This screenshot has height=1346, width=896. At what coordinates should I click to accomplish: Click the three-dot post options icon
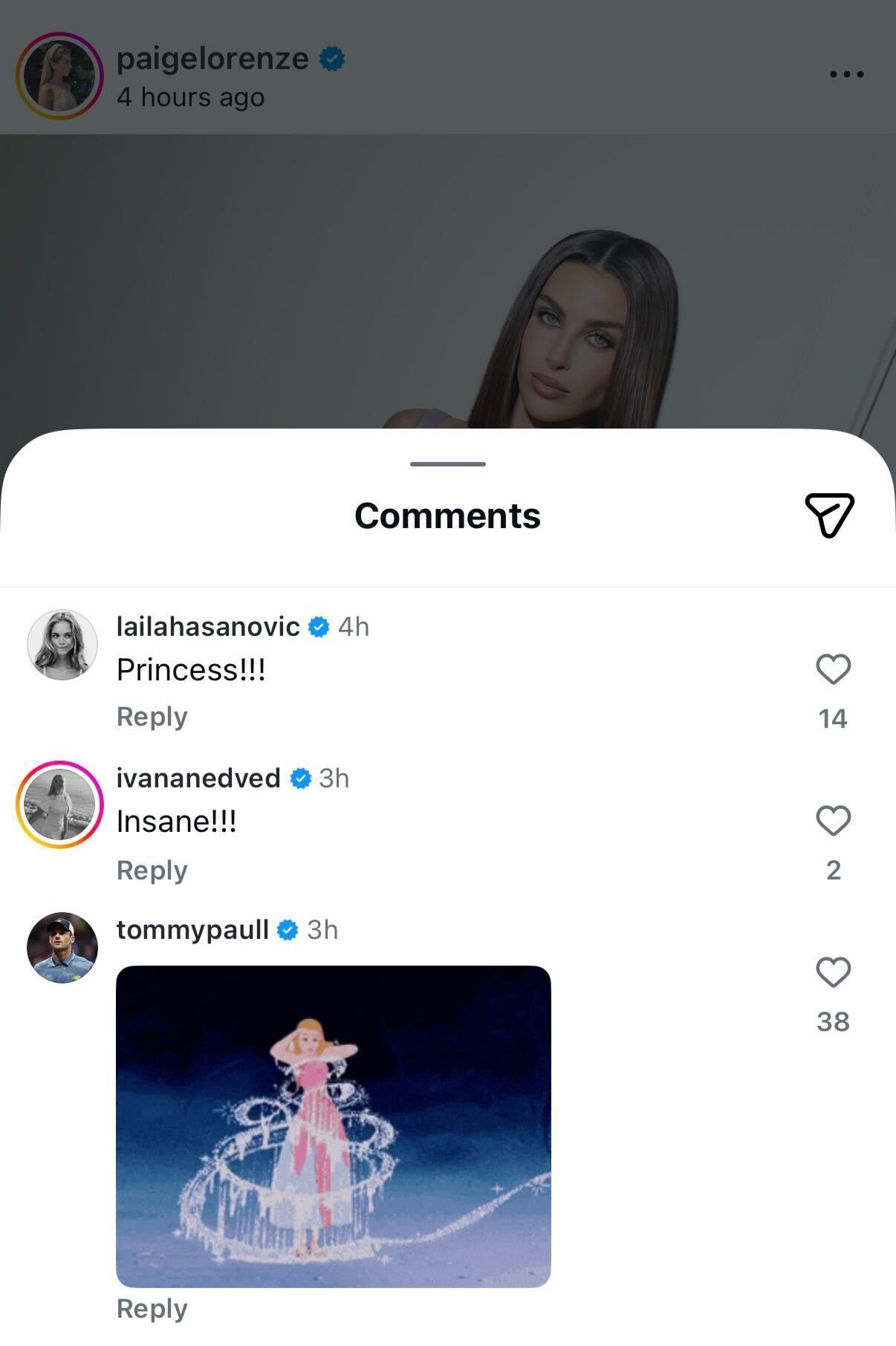(x=846, y=73)
